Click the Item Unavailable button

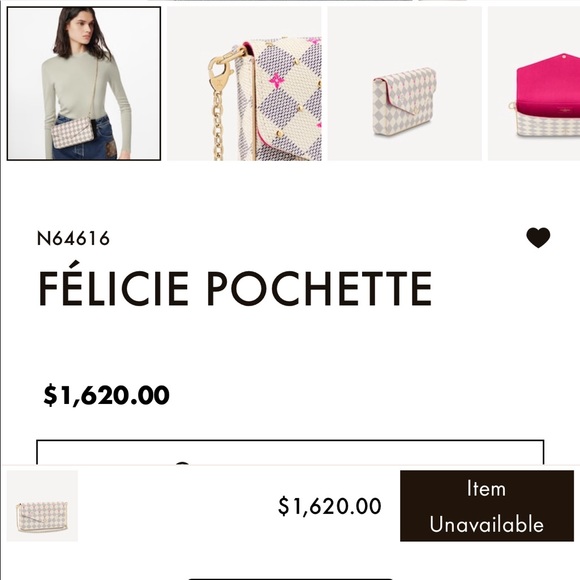coord(487,506)
